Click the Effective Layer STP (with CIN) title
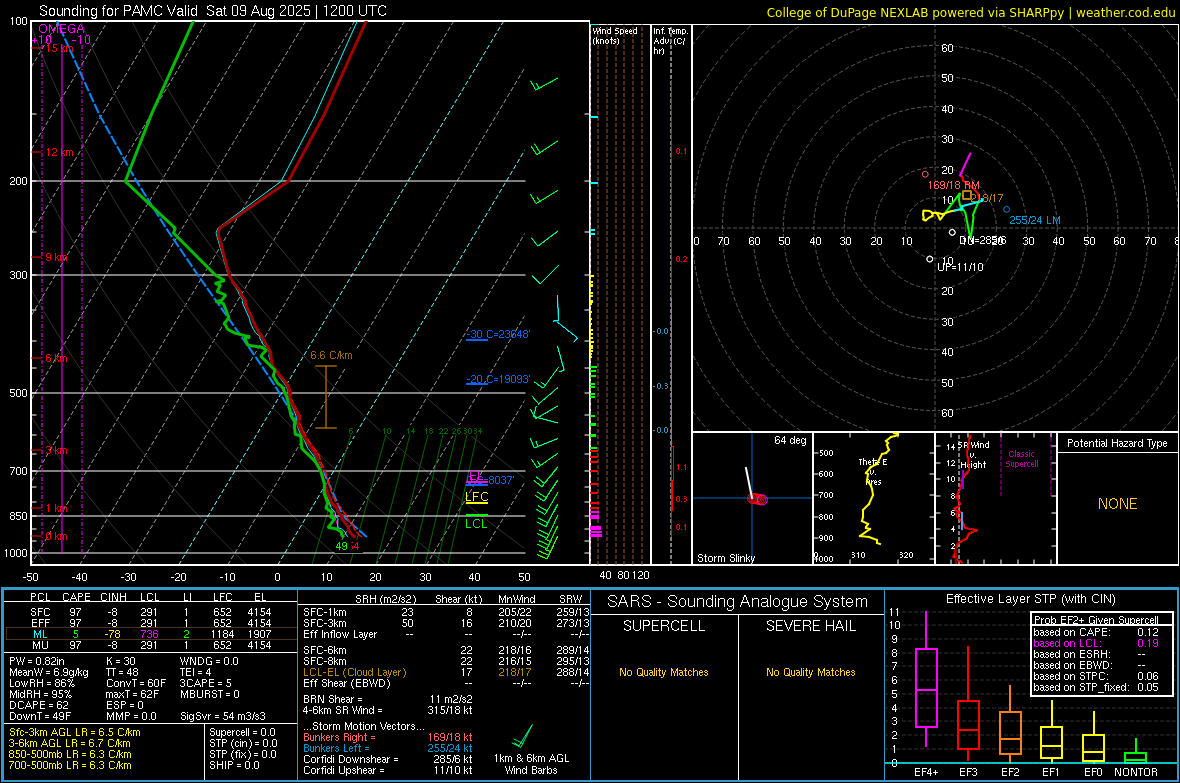Image resolution: width=1180 pixels, height=783 pixels. pyautogui.click(x=1030, y=599)
